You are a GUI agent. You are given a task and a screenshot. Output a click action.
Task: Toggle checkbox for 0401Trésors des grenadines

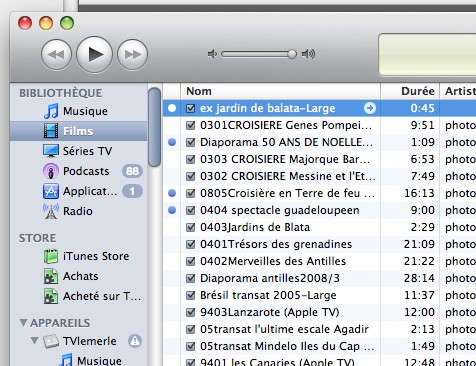tap(190, 244)
